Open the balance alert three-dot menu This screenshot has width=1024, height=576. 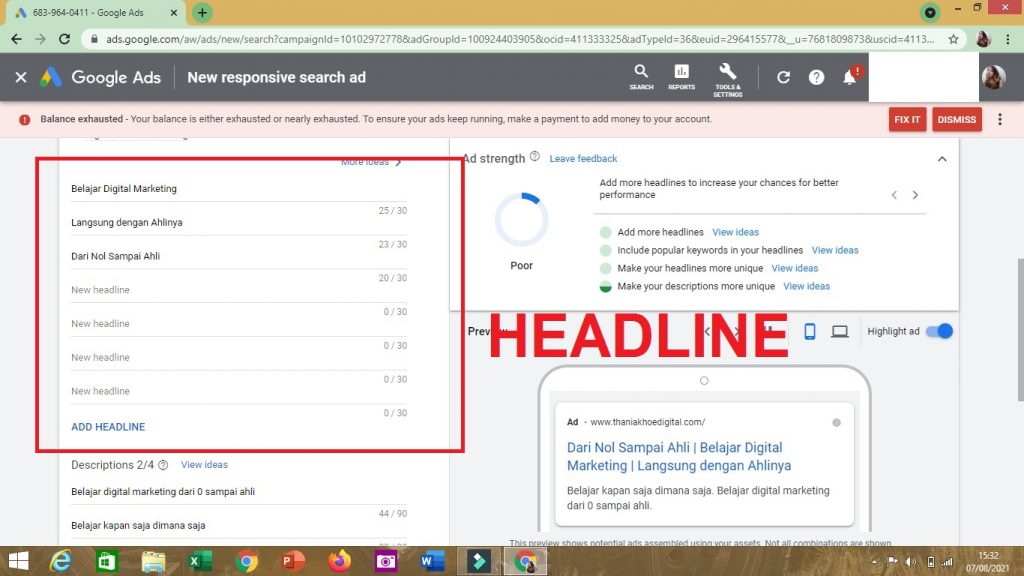pos(999,119)
